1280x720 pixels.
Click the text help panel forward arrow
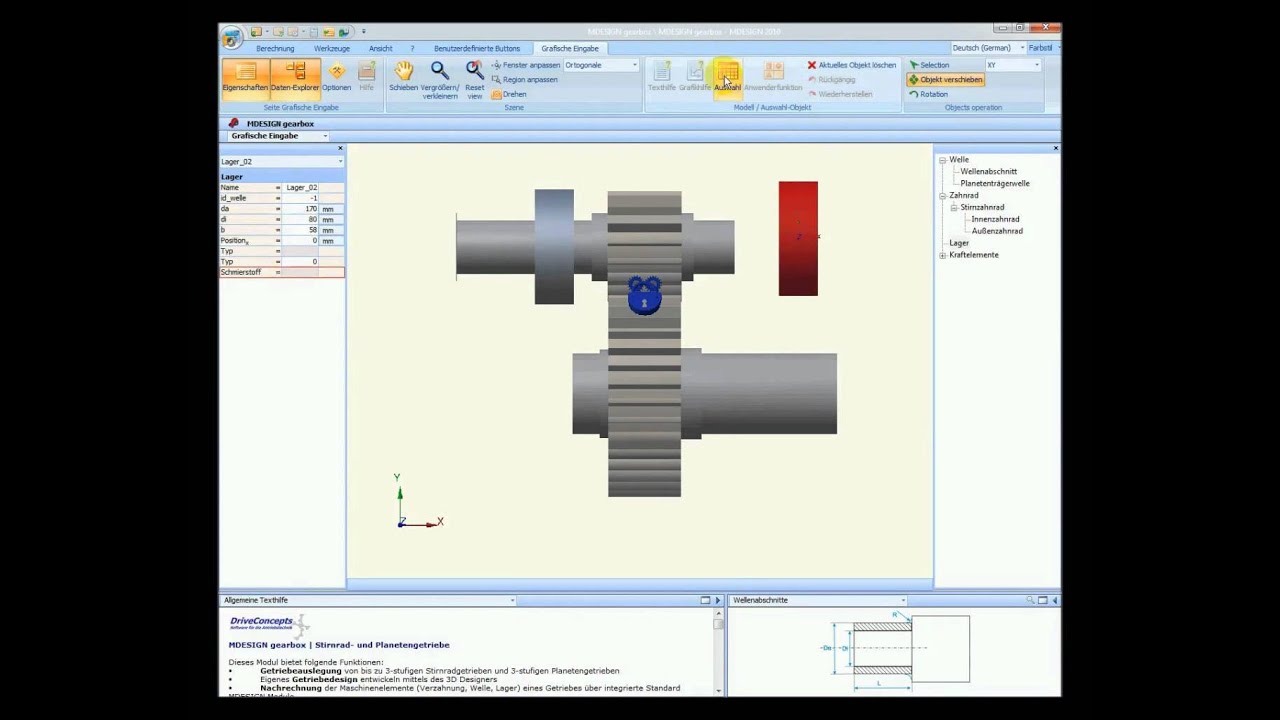(x=717, y=600)
